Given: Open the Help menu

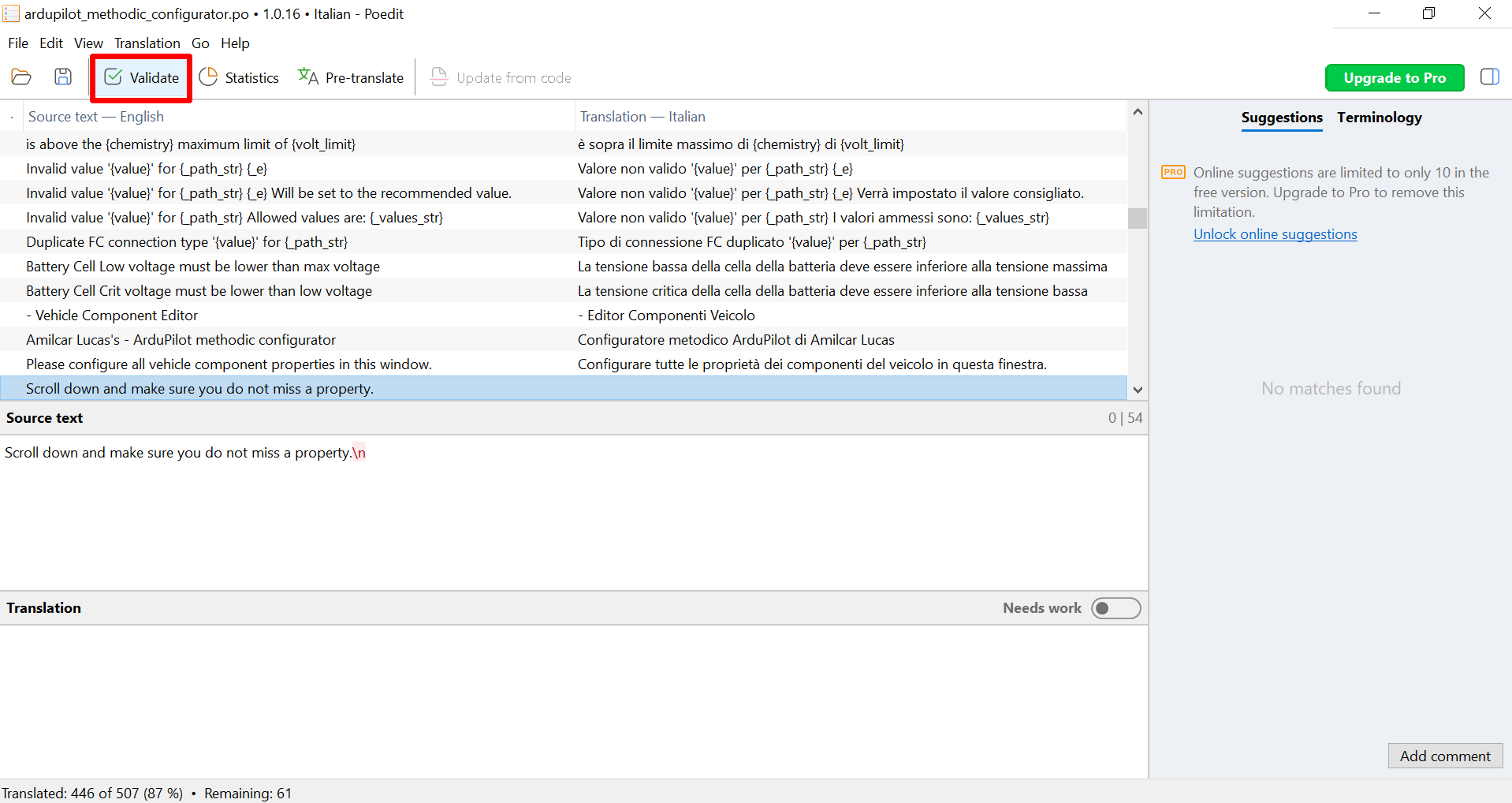Looking at the screenshot, I should click(x=235, y=43).
